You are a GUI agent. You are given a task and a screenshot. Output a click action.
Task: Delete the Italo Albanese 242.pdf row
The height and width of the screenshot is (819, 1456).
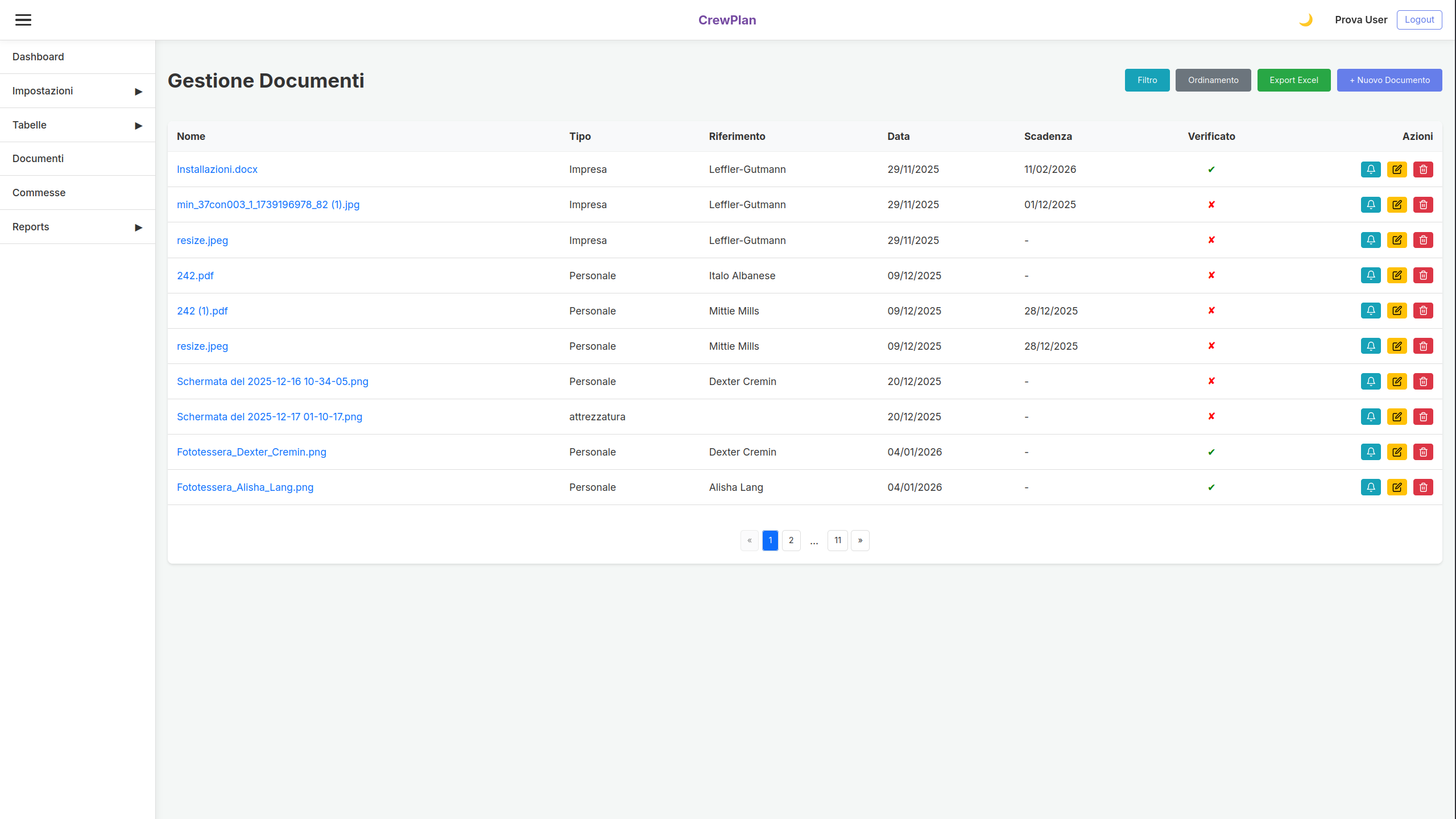[1423, 275]
